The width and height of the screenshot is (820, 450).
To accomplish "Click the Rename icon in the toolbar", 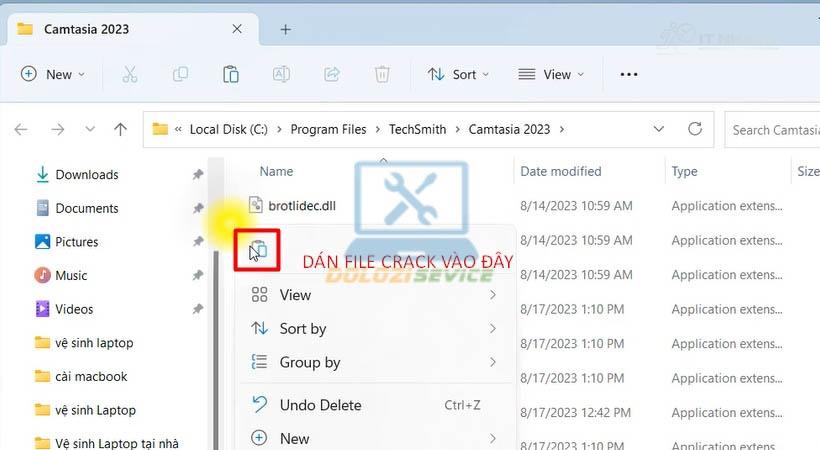I will [282, 74].
